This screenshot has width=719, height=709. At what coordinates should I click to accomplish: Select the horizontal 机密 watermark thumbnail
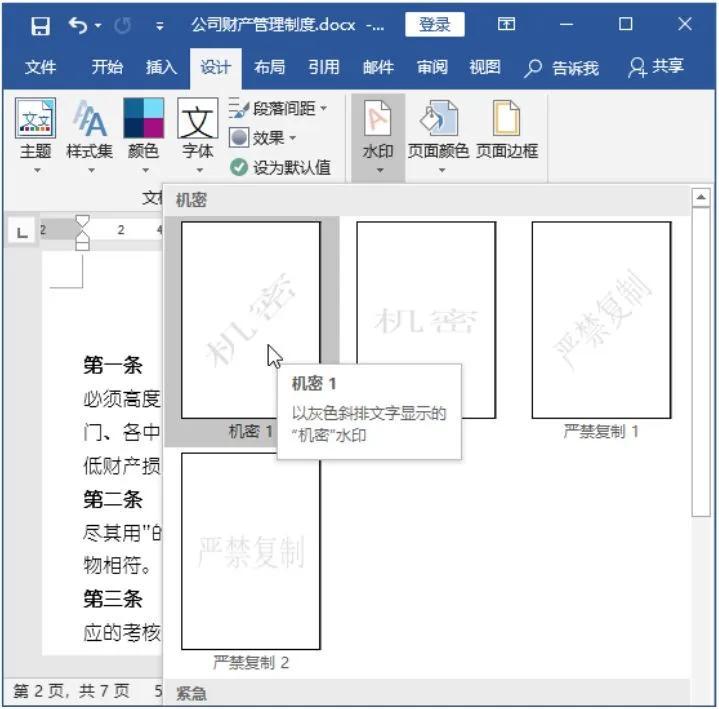click(426, 320)
